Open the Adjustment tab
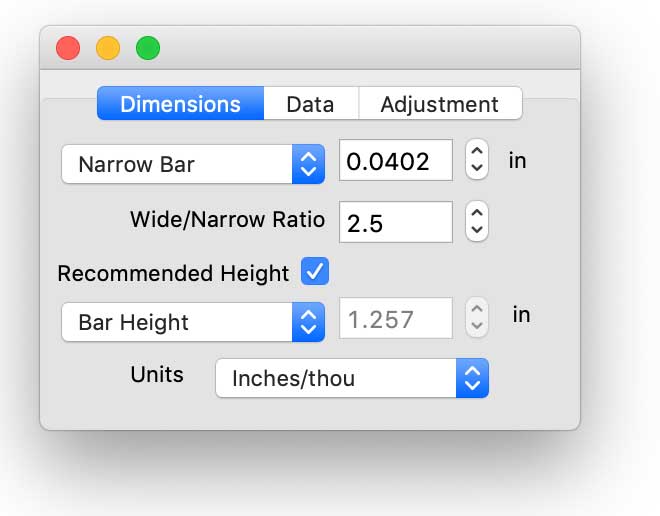660x516 pixels. (x=440, y=104)
